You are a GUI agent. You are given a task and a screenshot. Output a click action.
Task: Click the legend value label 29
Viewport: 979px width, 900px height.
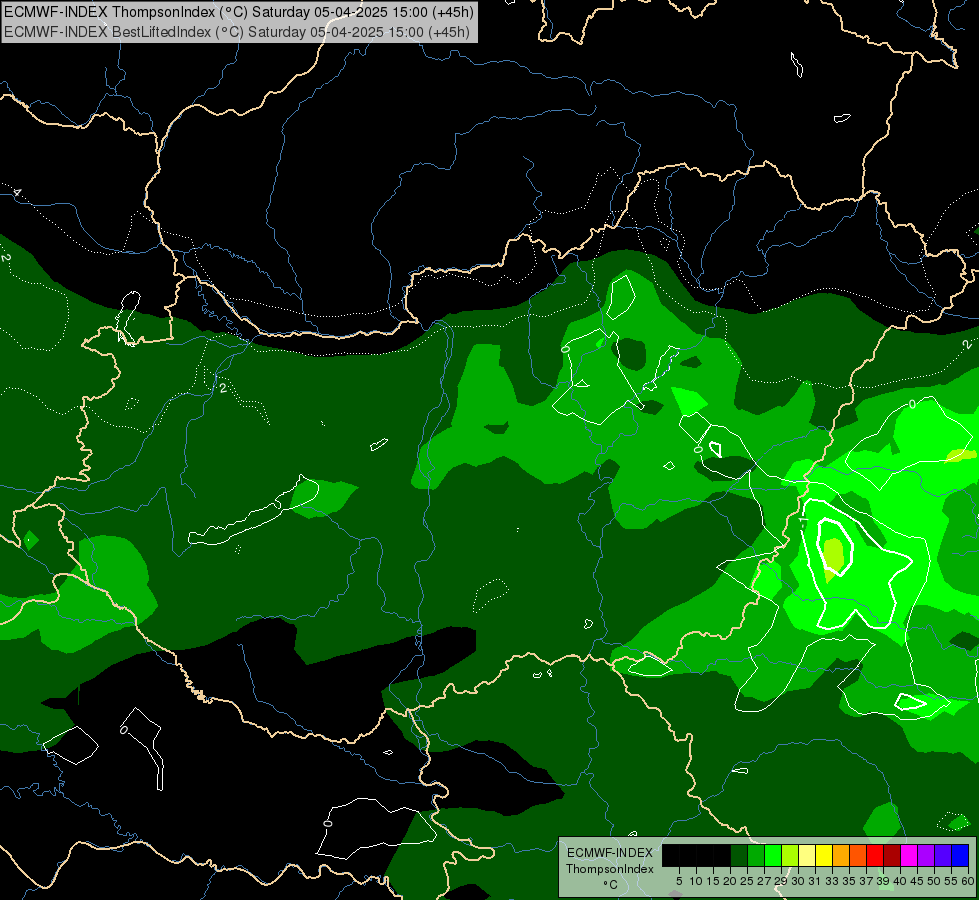coord(781,881)
